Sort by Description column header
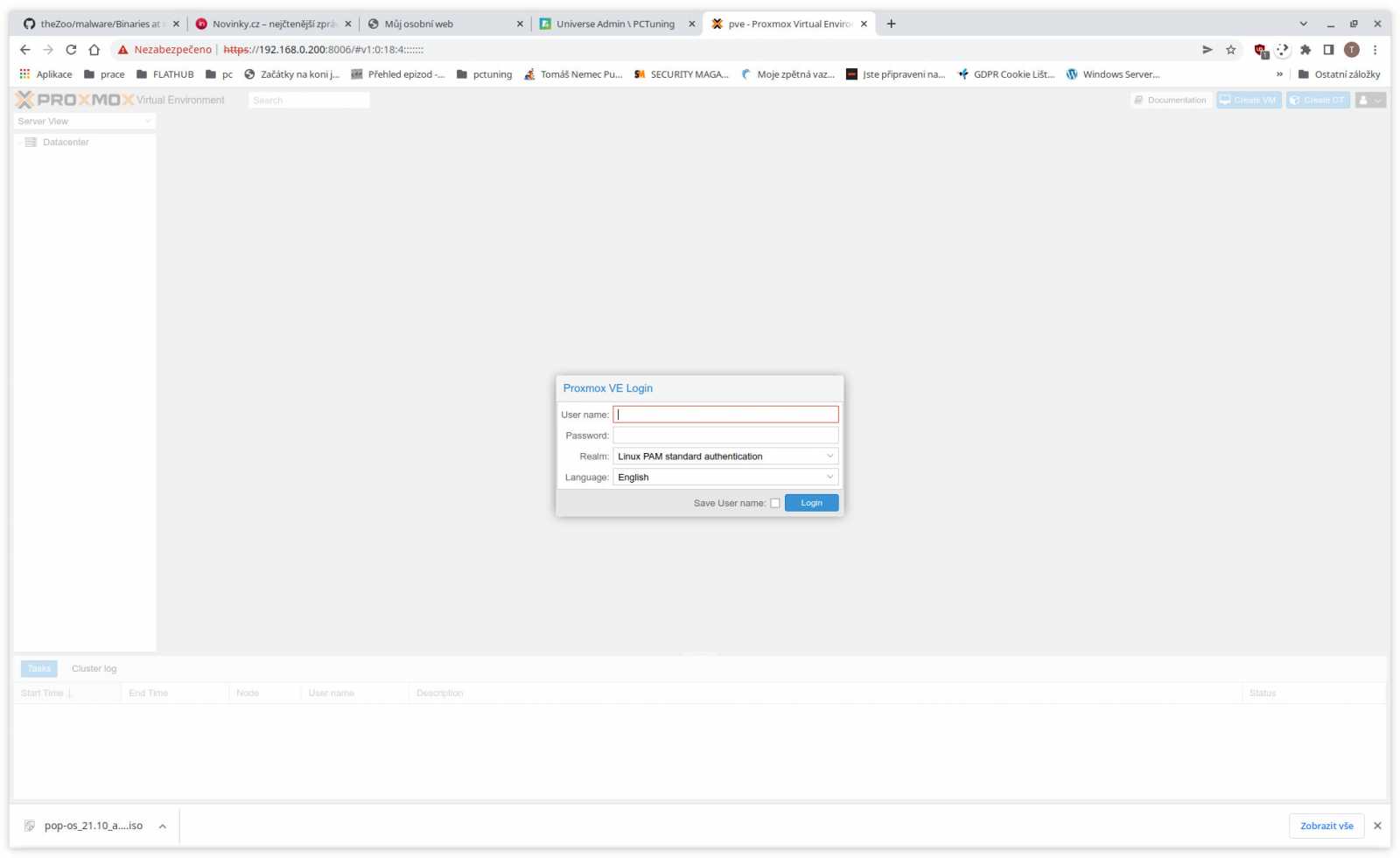Screen dimensions: 1400x858 [825, 693]
